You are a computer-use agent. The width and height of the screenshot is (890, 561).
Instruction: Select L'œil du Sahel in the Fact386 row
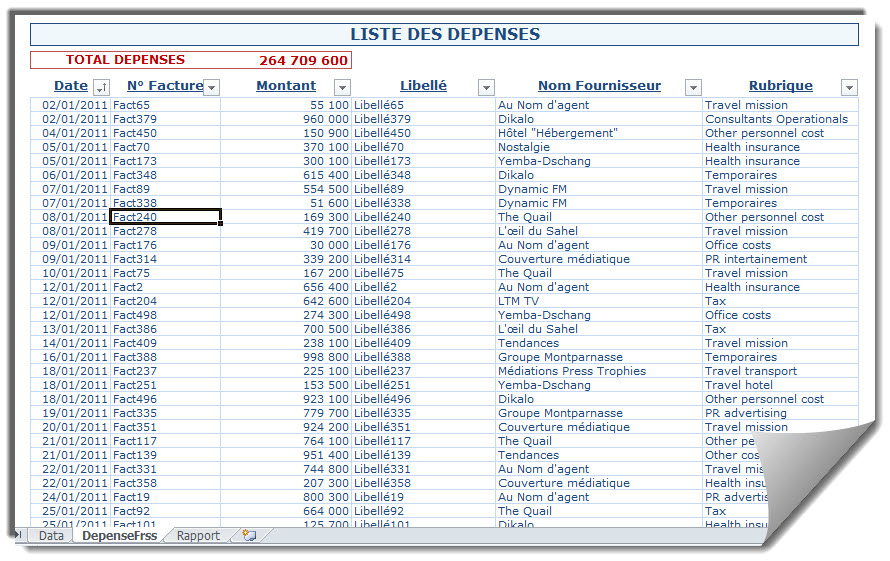[599, 329]
